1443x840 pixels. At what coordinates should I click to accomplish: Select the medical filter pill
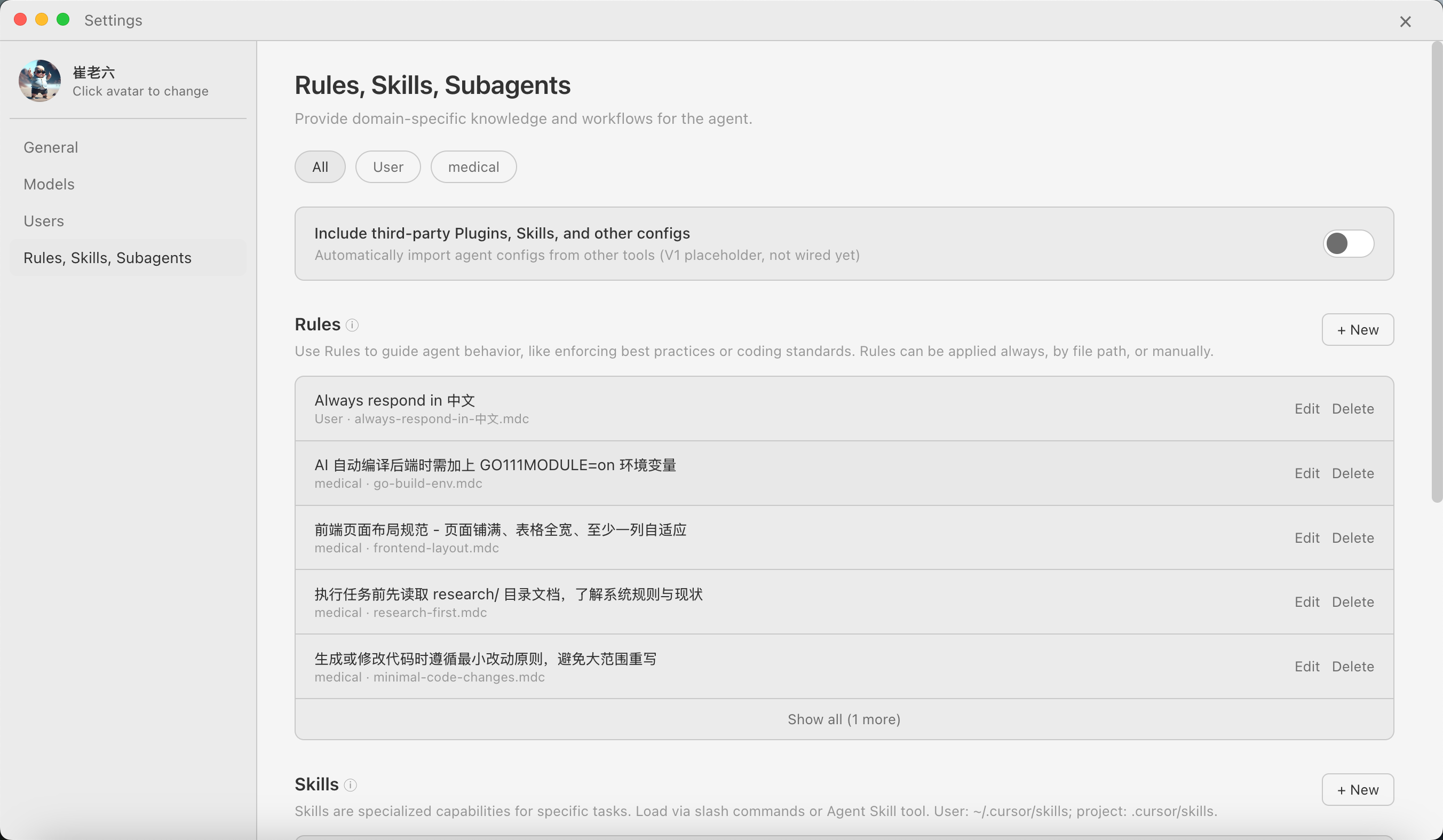(473, 167)
